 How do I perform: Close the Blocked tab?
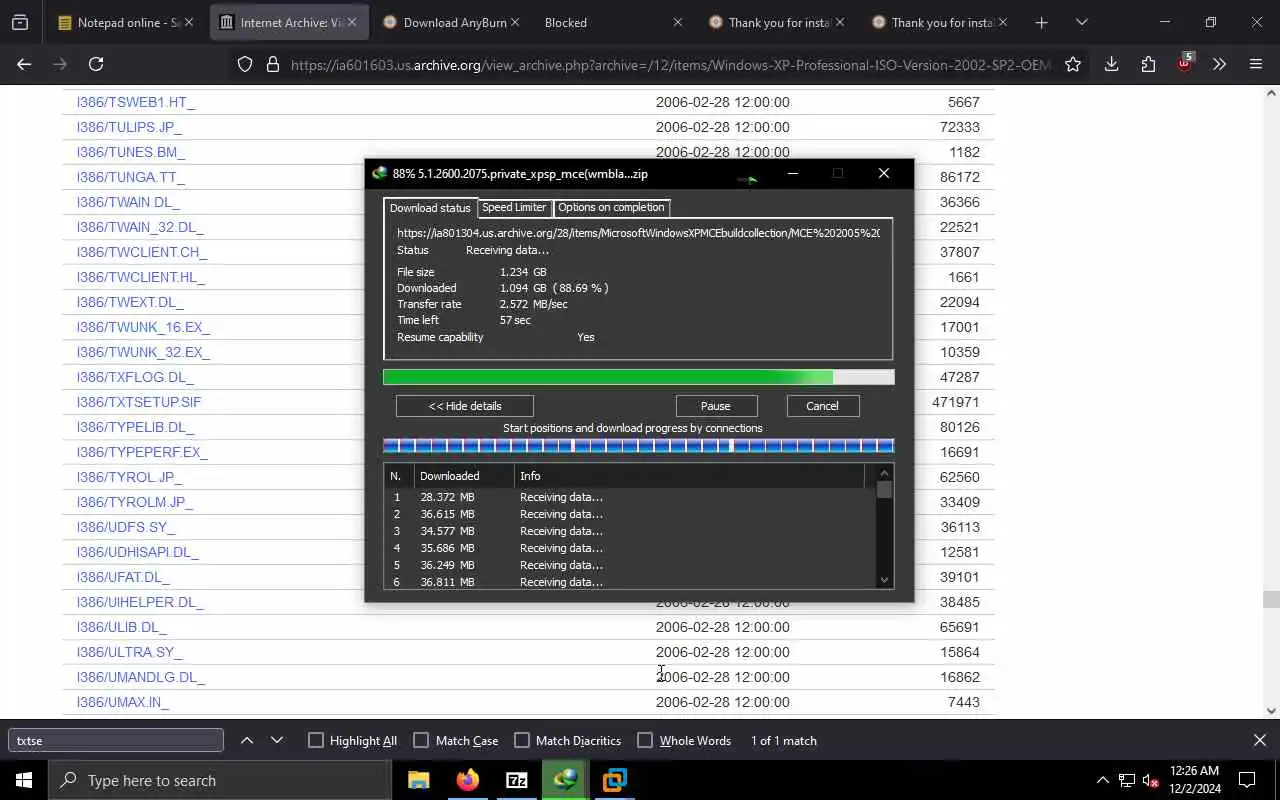pyautogui.click(x=677, y=22)
